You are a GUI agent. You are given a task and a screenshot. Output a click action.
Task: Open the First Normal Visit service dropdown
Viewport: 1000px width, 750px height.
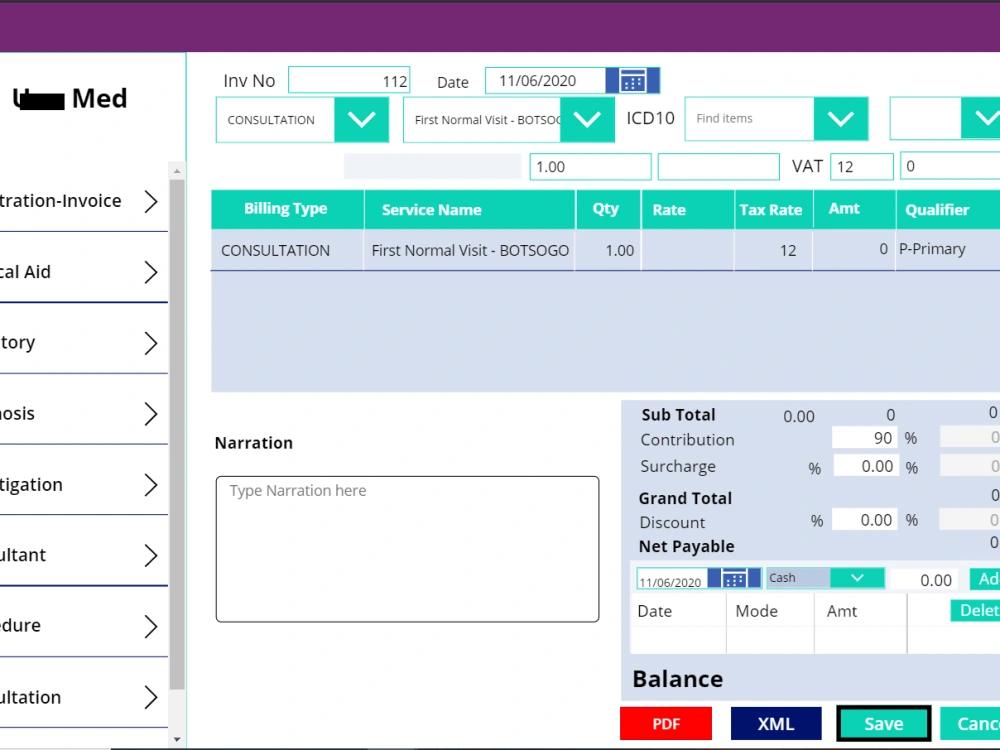[x=587, y=119]
